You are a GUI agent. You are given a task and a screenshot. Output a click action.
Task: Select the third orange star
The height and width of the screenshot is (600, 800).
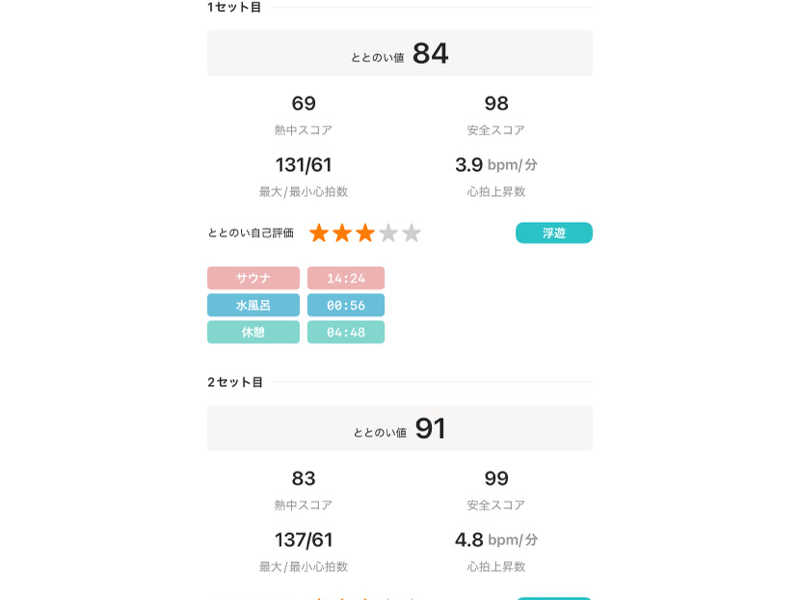(365, 233)
